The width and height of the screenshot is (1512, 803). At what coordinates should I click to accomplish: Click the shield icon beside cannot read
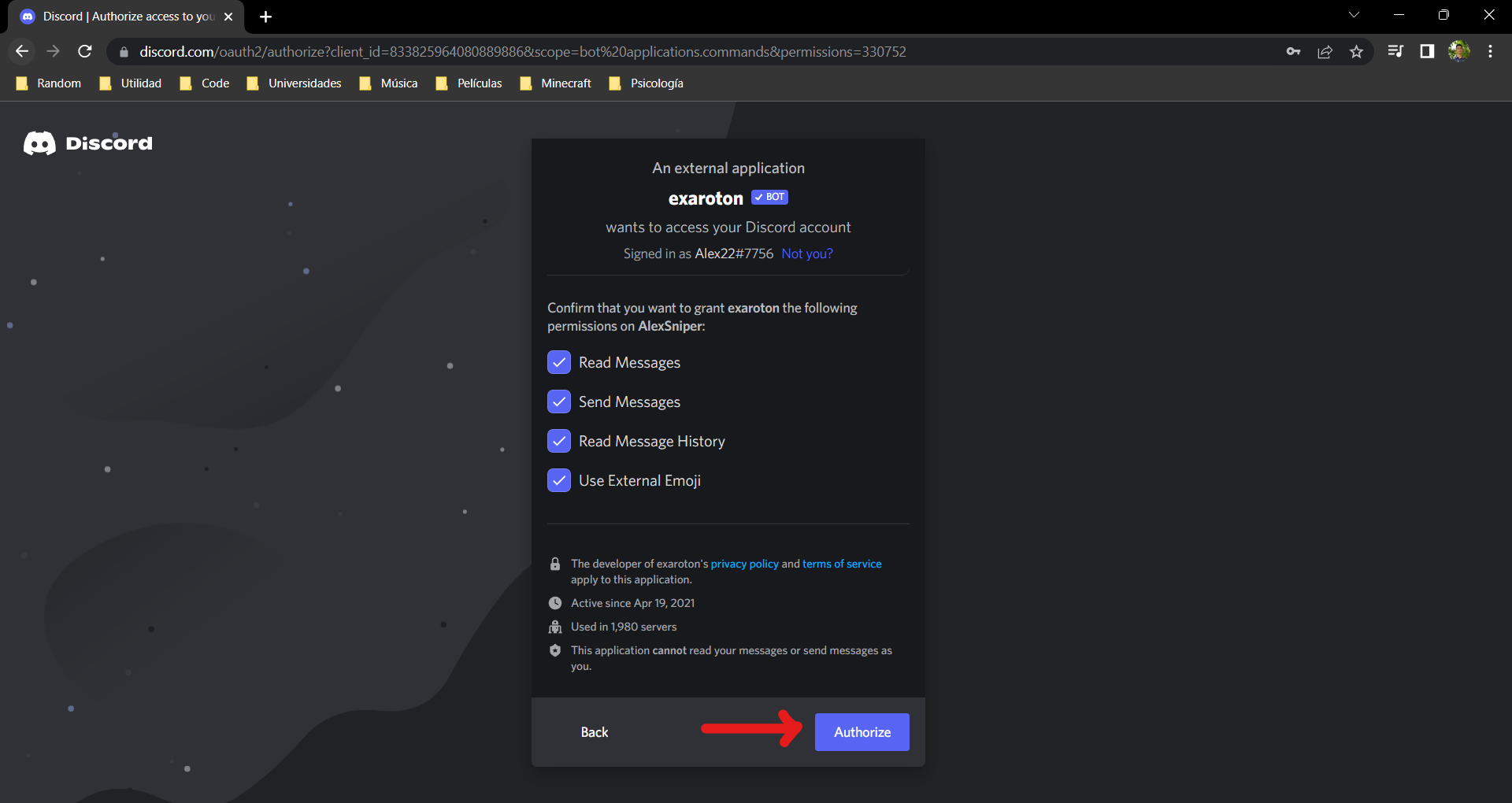pos(555,650)
